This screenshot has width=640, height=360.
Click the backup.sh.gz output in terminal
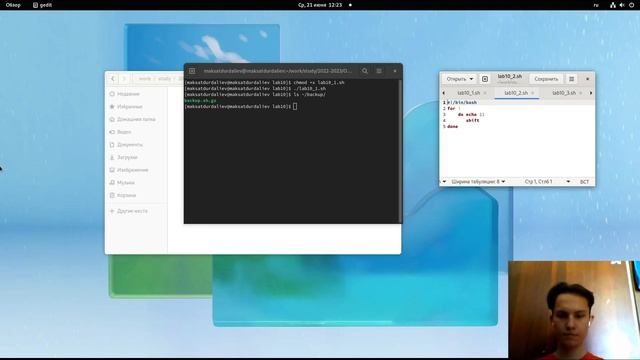pos(200,100)
